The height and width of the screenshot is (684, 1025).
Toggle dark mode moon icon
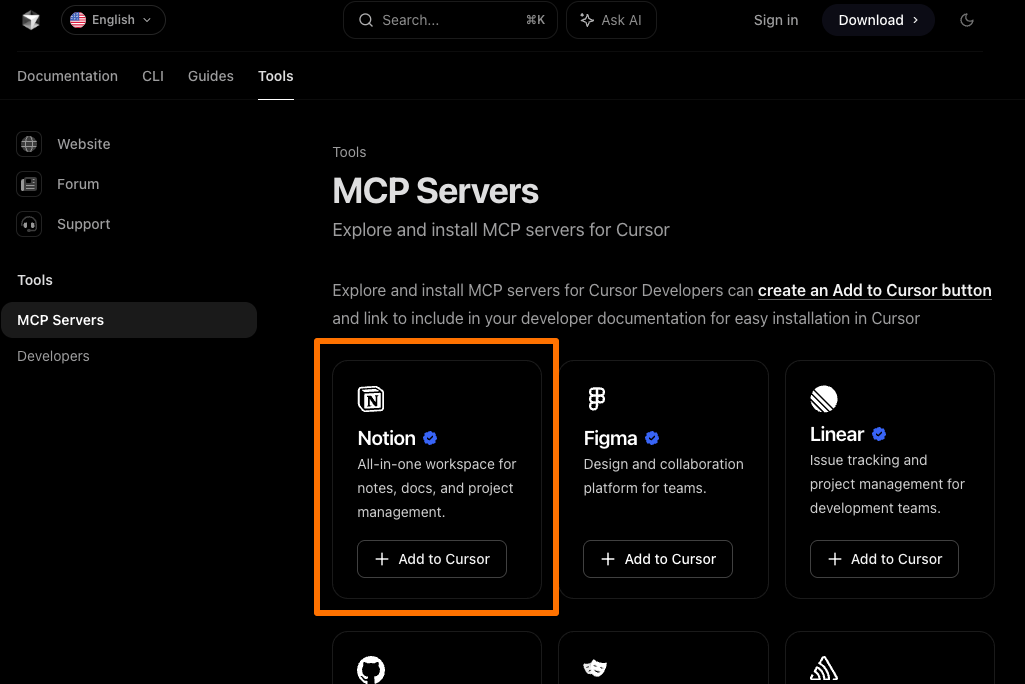[967, 20]
